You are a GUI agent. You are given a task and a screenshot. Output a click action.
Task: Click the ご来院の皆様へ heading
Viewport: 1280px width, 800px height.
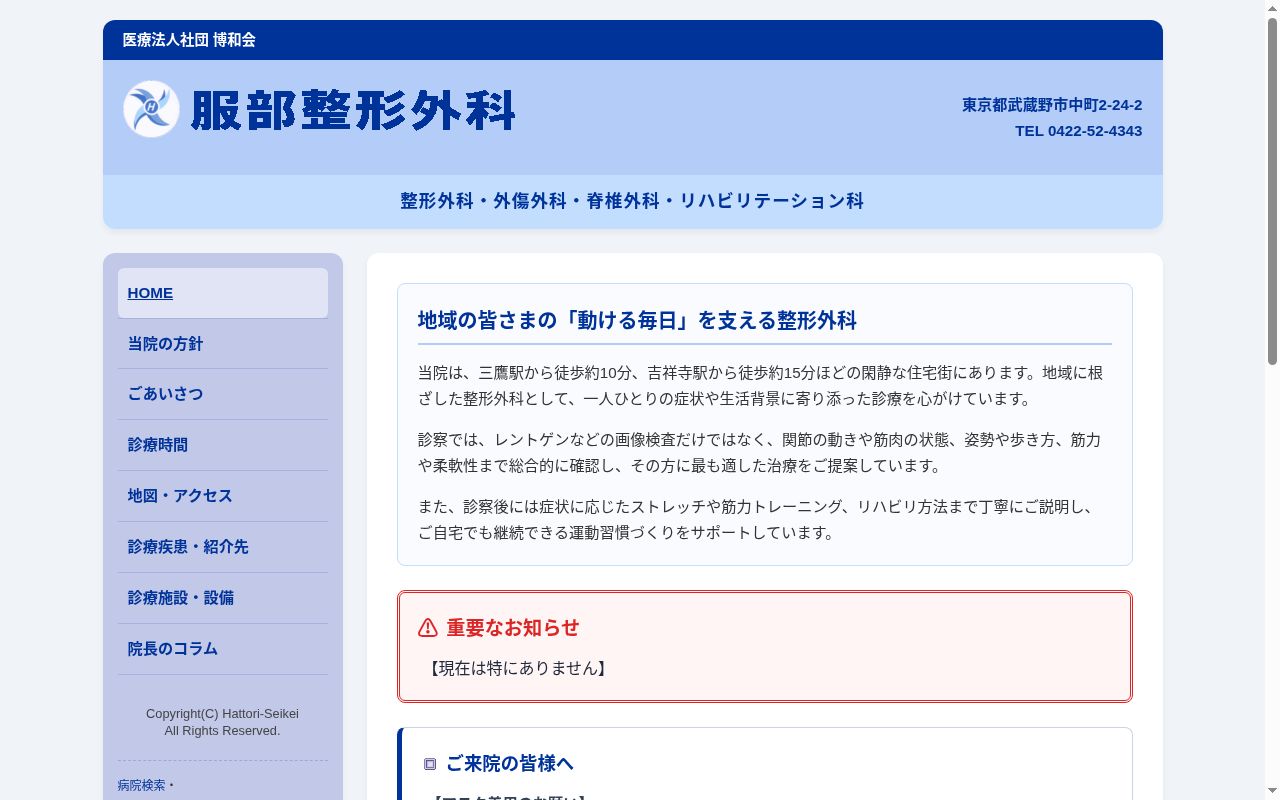click(510, 764)
